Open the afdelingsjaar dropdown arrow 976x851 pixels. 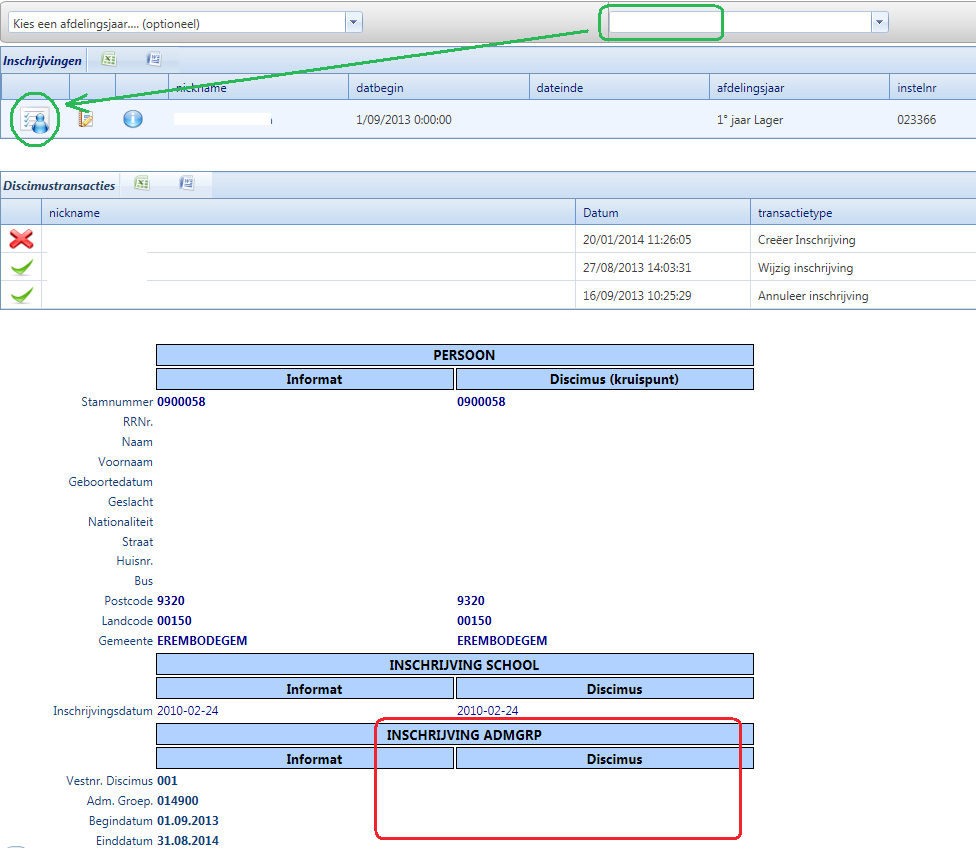click(353, 22)
